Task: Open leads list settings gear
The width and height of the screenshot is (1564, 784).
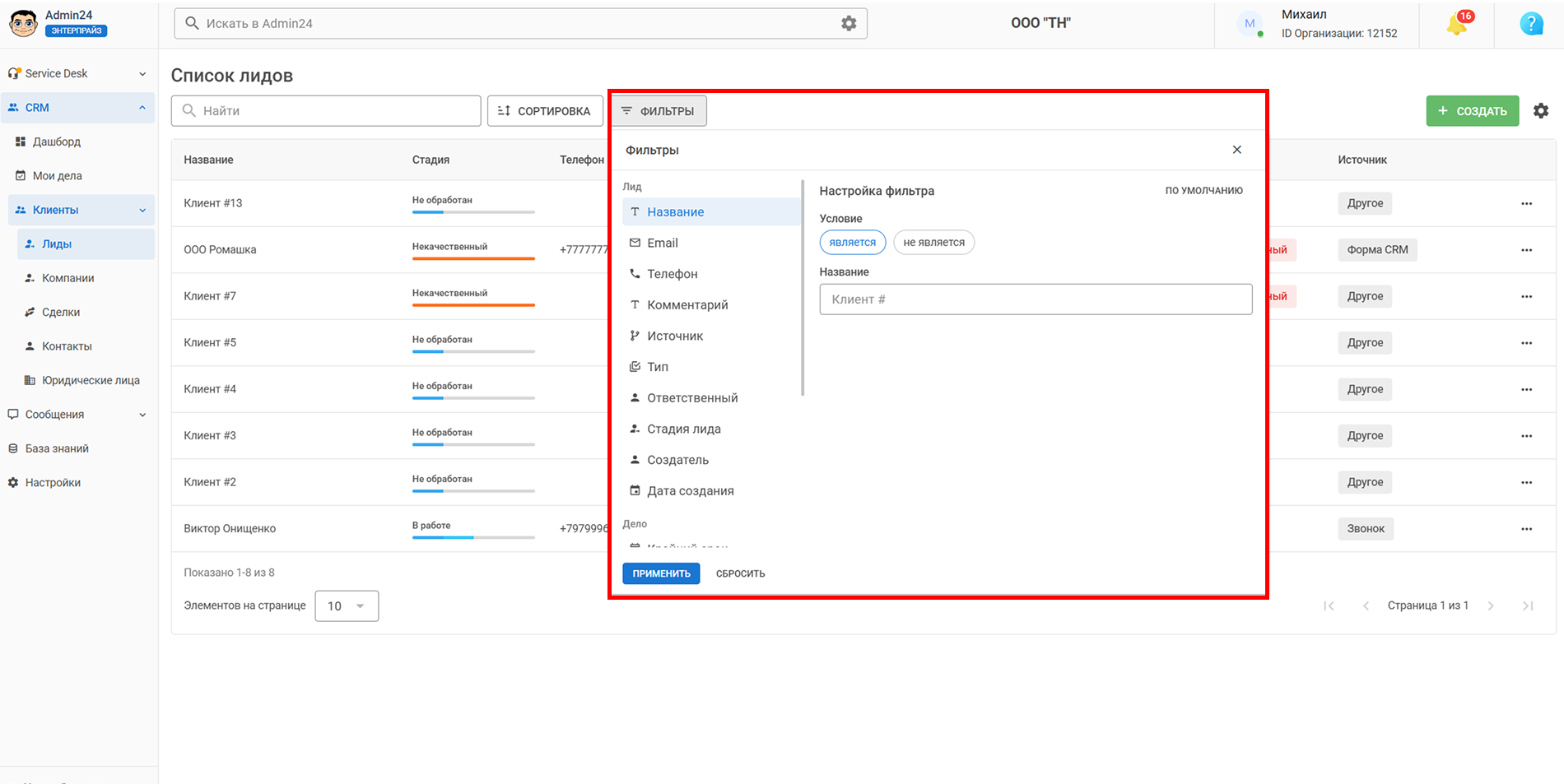Action: pos(1541,111)
